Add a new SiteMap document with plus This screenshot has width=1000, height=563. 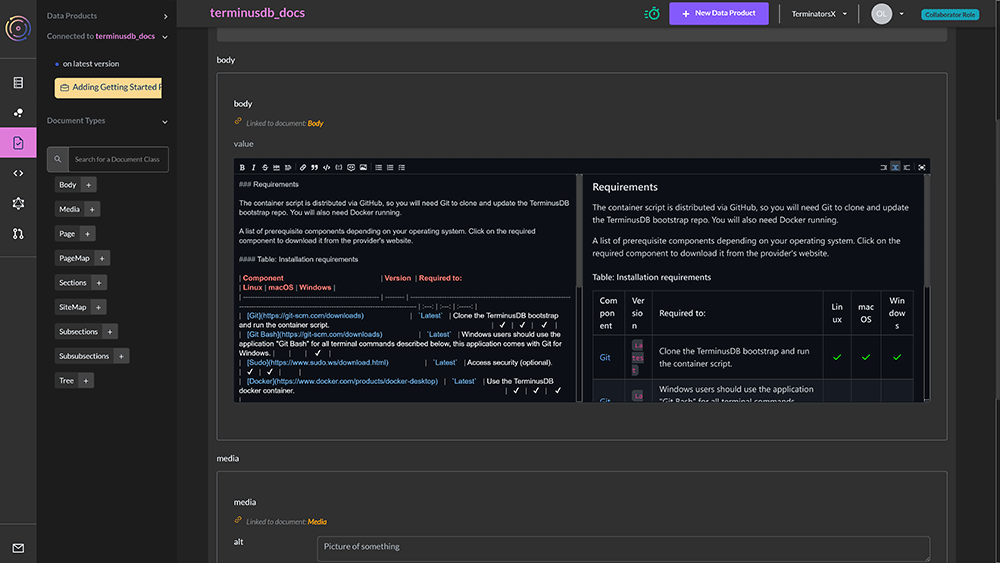pos(98,307)
